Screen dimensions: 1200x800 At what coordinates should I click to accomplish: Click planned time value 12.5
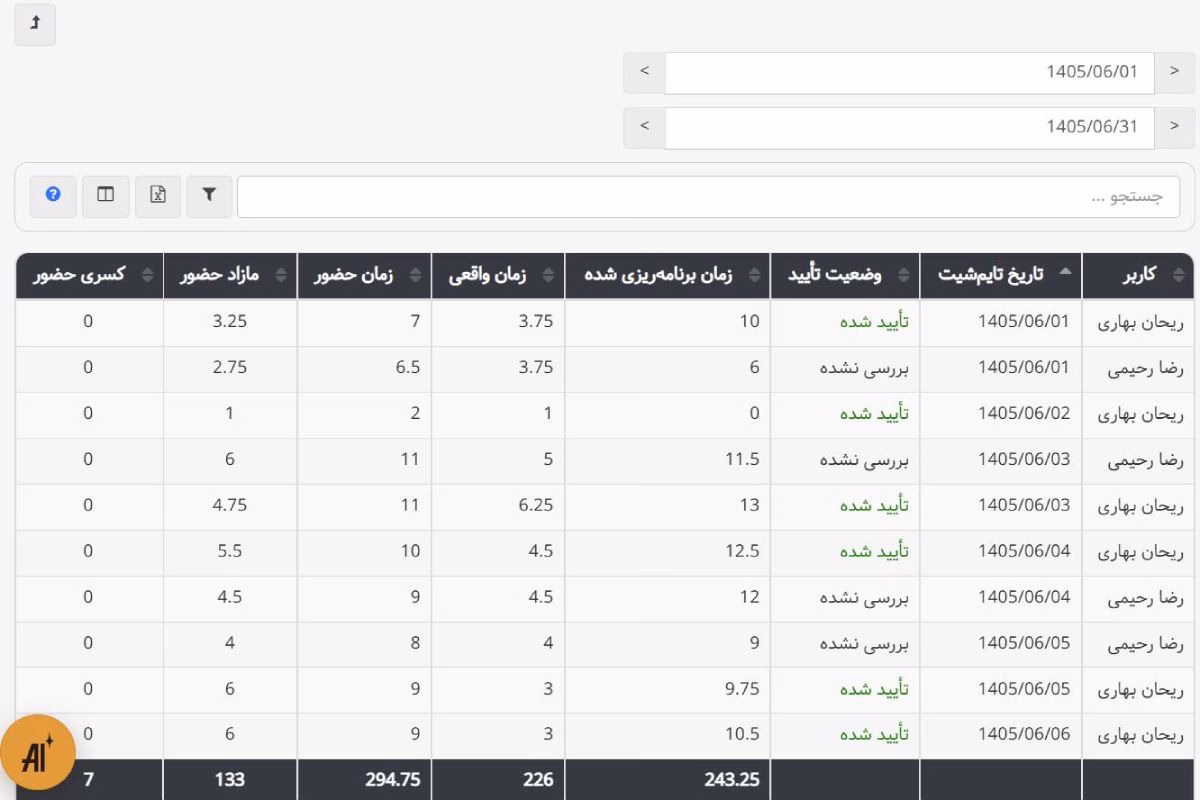point(742,551)
